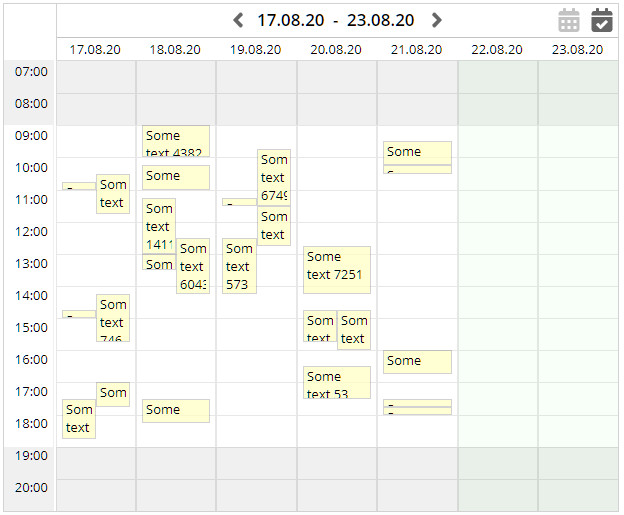Click the 23.08.20 day header

coord(577,49)
